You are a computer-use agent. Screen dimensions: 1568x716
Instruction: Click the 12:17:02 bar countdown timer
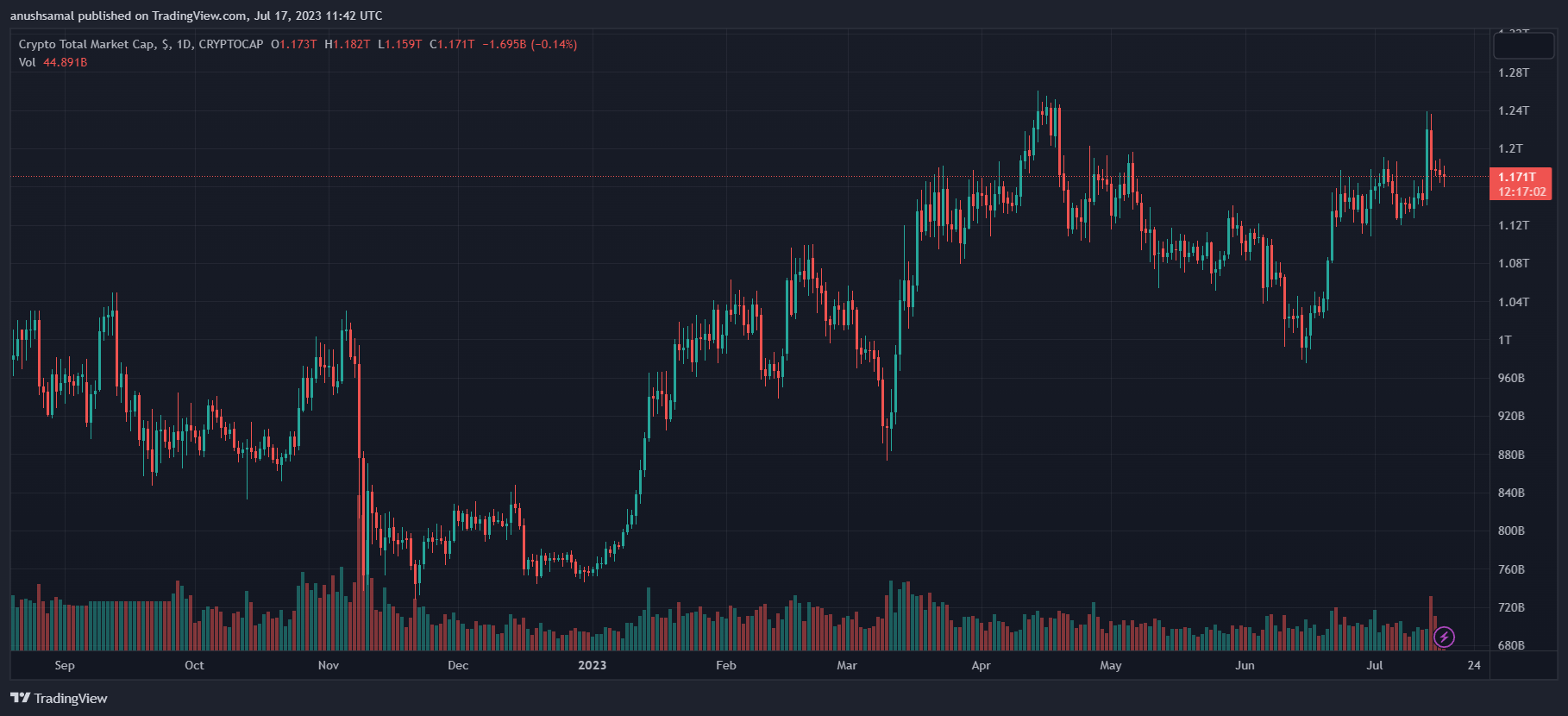coord(1521,192)
